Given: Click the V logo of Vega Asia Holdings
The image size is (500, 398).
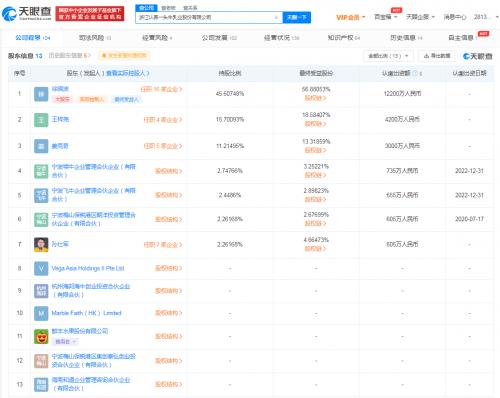Looking at the screenshot, I should (41, 268).
